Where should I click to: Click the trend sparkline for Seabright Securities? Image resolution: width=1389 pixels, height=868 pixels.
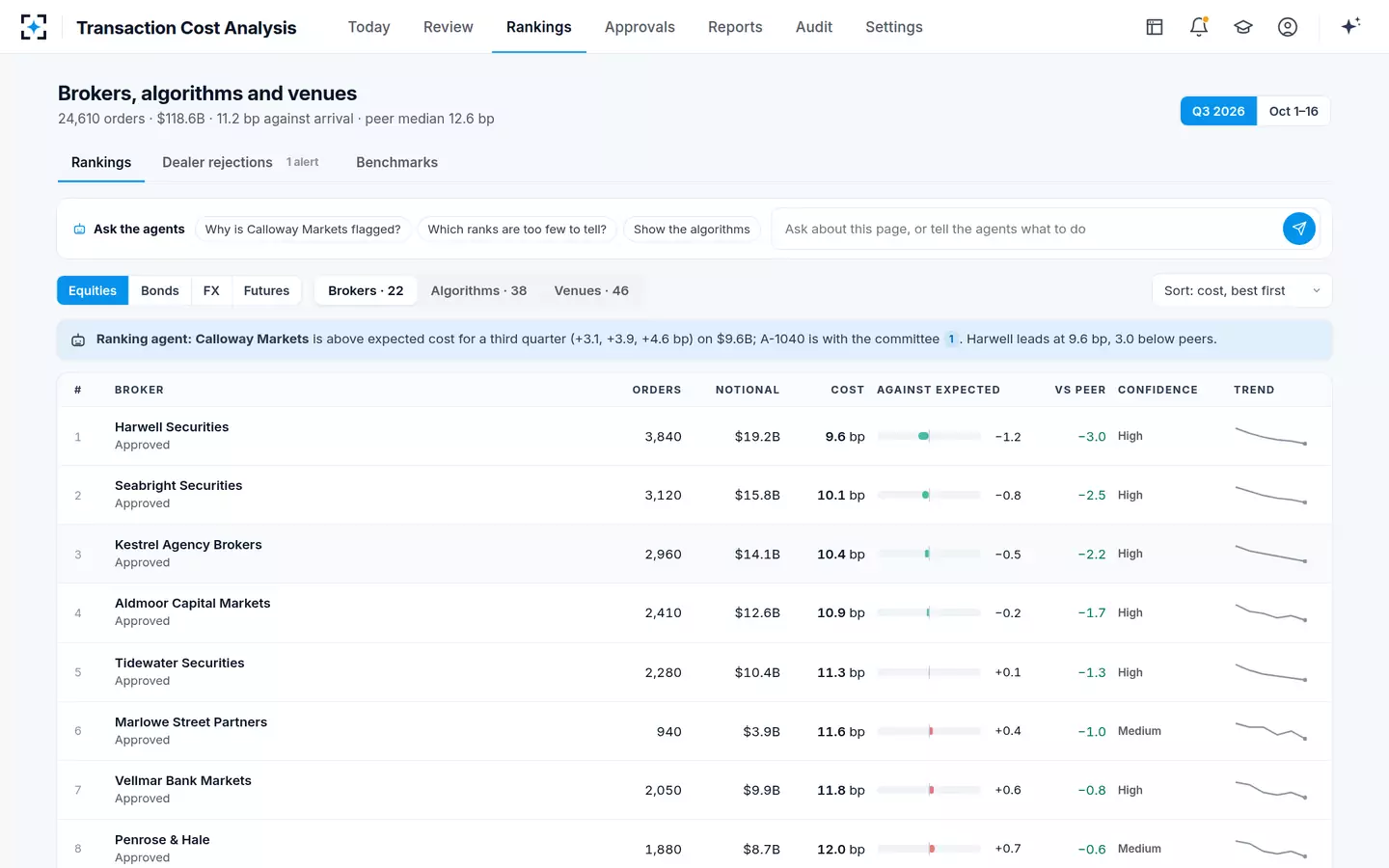[1271, 495]
